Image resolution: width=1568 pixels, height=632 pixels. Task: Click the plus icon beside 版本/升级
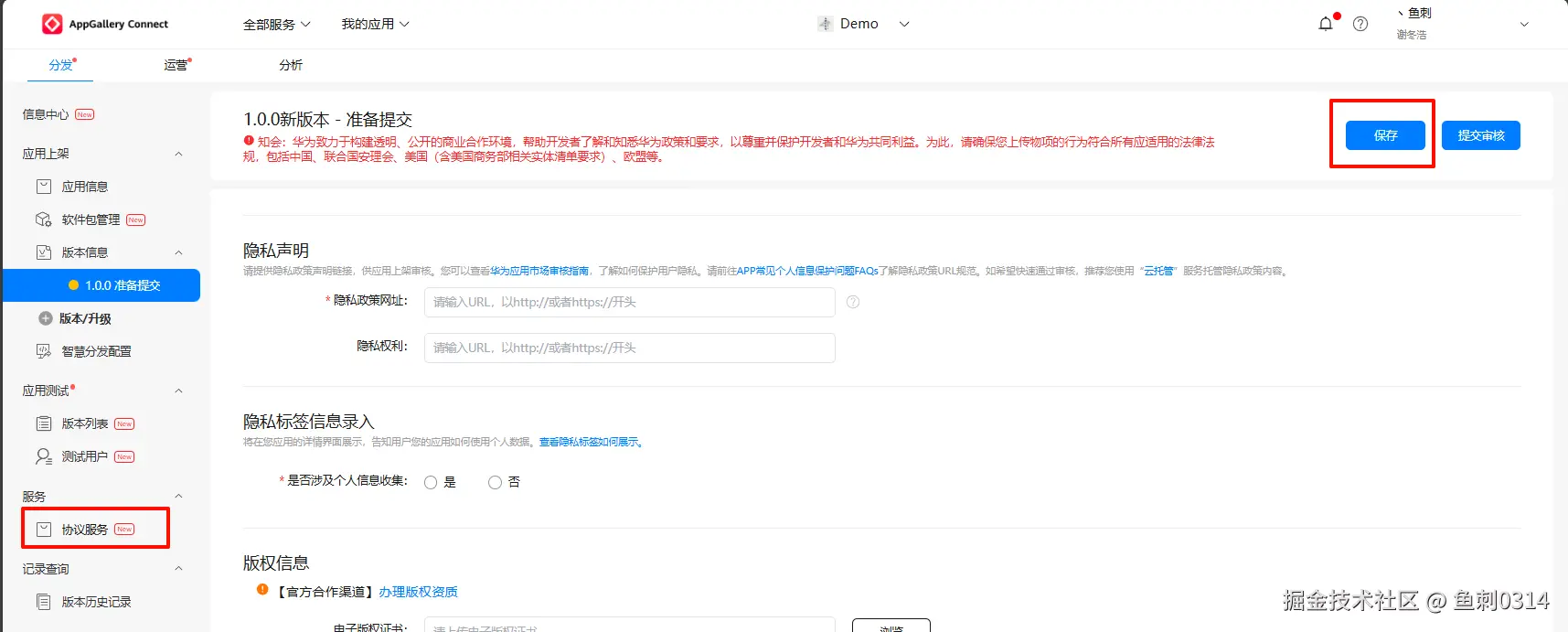tap(45, 318)
